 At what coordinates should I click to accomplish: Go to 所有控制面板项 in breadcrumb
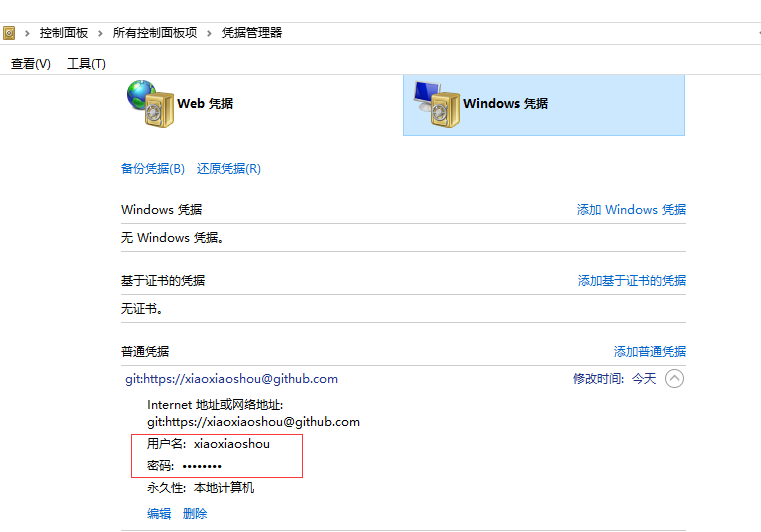click(155, 33)
